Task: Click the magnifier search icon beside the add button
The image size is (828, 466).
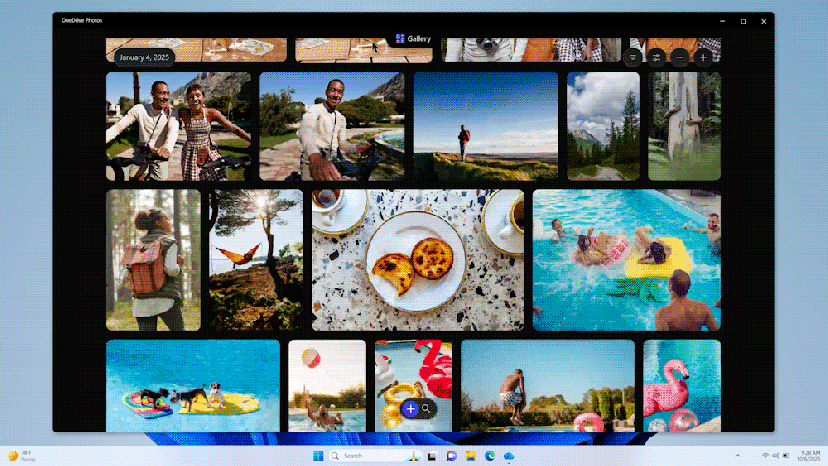Action: [426, 408]
